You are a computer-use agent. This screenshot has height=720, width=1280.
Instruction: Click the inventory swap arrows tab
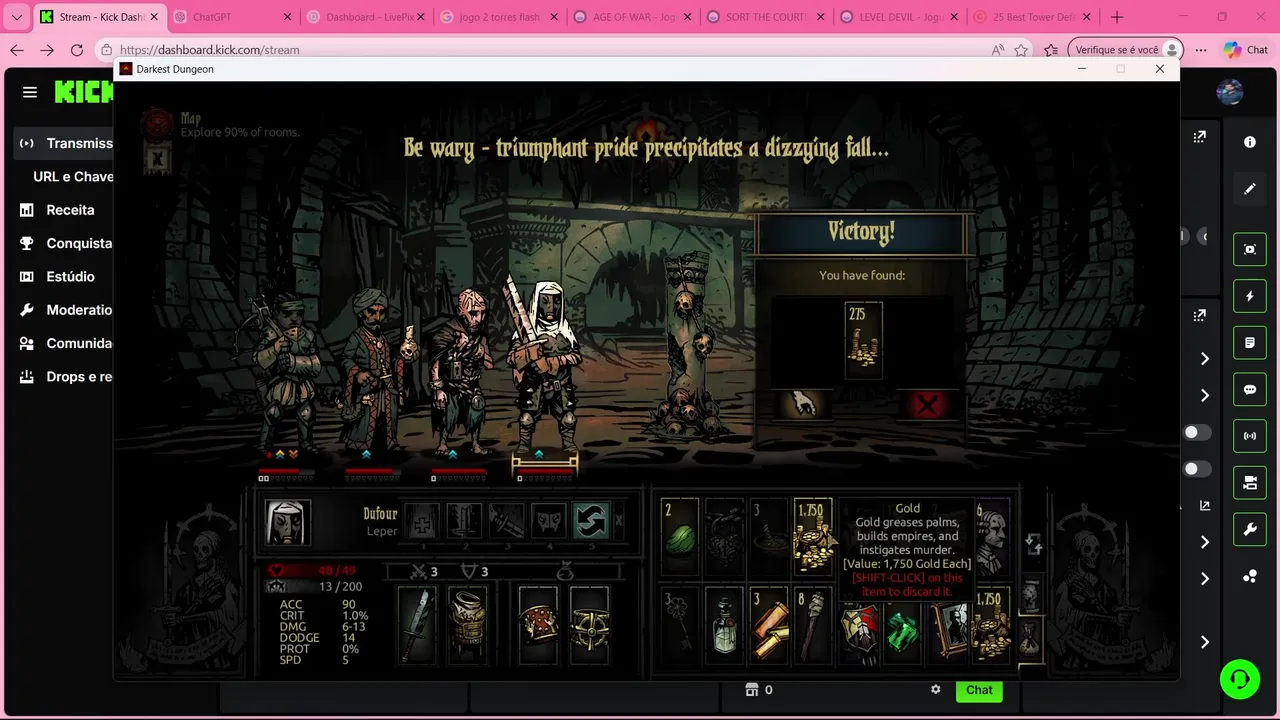(x=1033, y=545)
